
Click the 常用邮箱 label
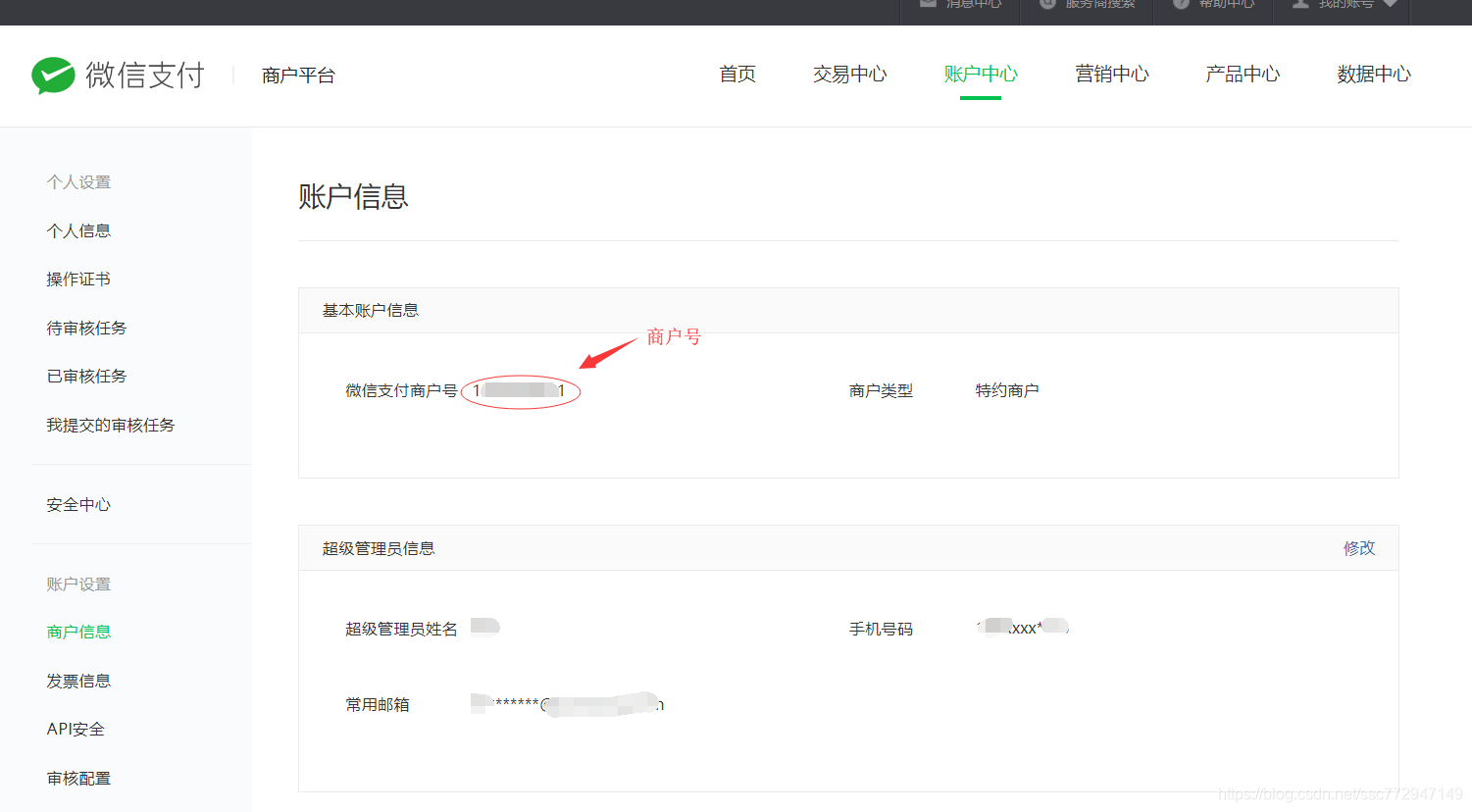click(378, 704)
